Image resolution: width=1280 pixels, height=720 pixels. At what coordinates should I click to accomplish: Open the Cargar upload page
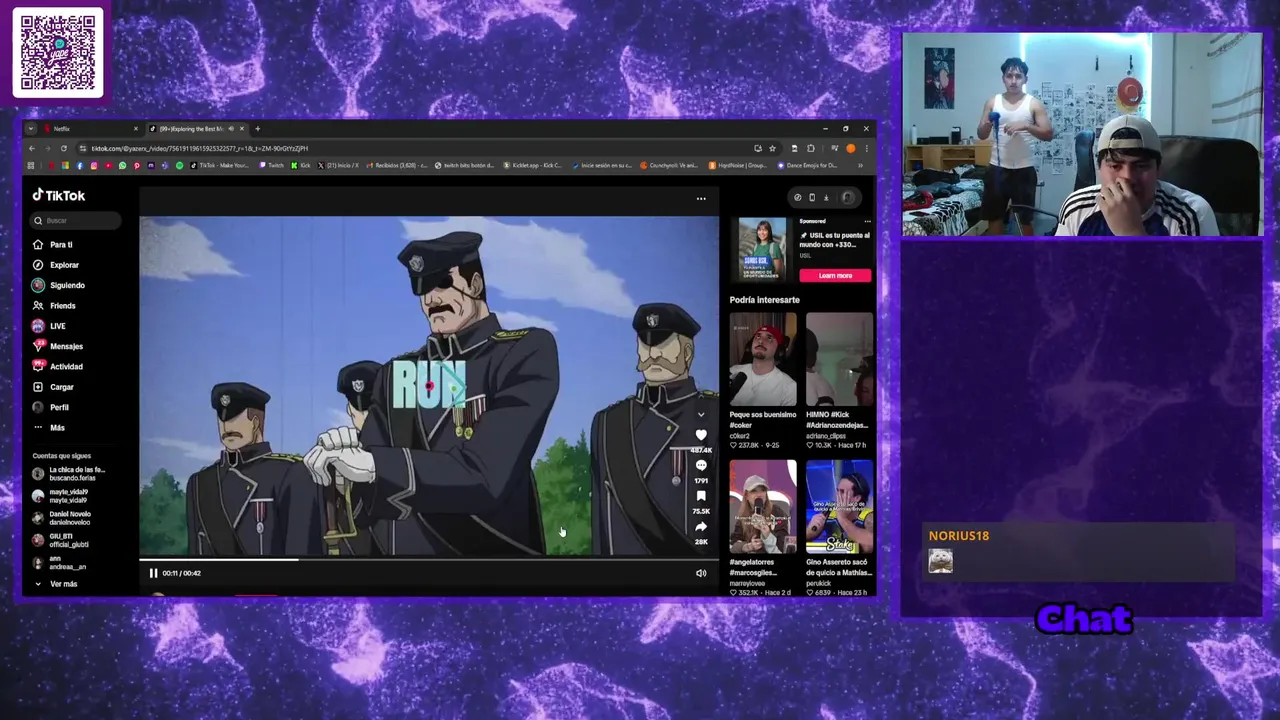(53, 387)
